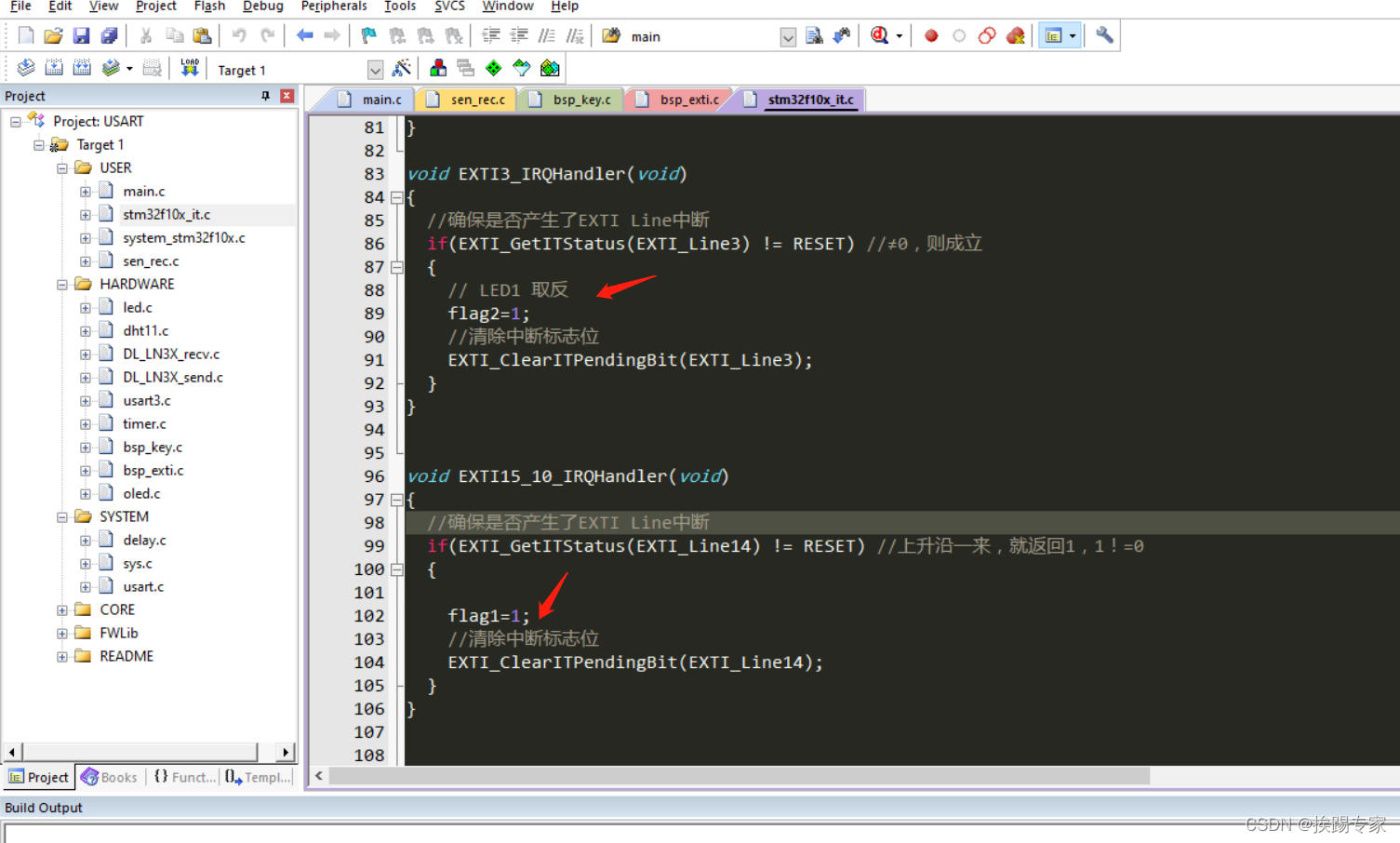Expand the README folder

pyautogui.click(x=62, y=657)
